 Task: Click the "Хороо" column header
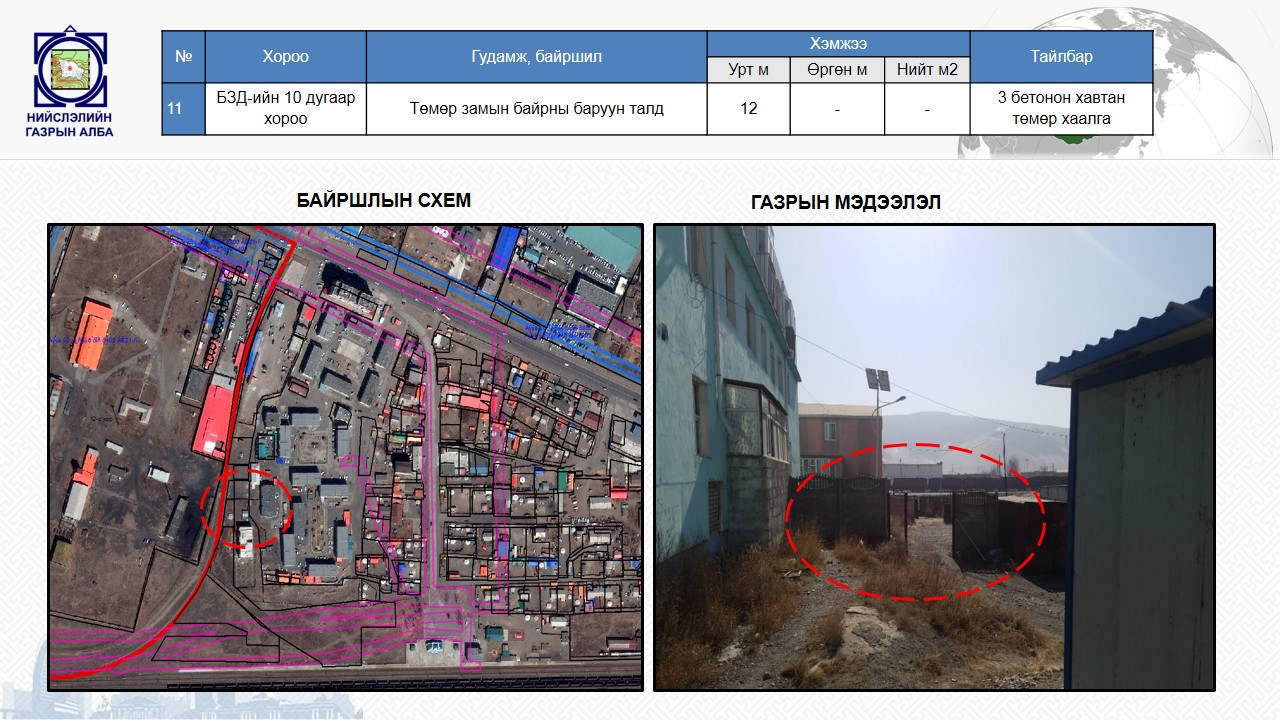285,57
